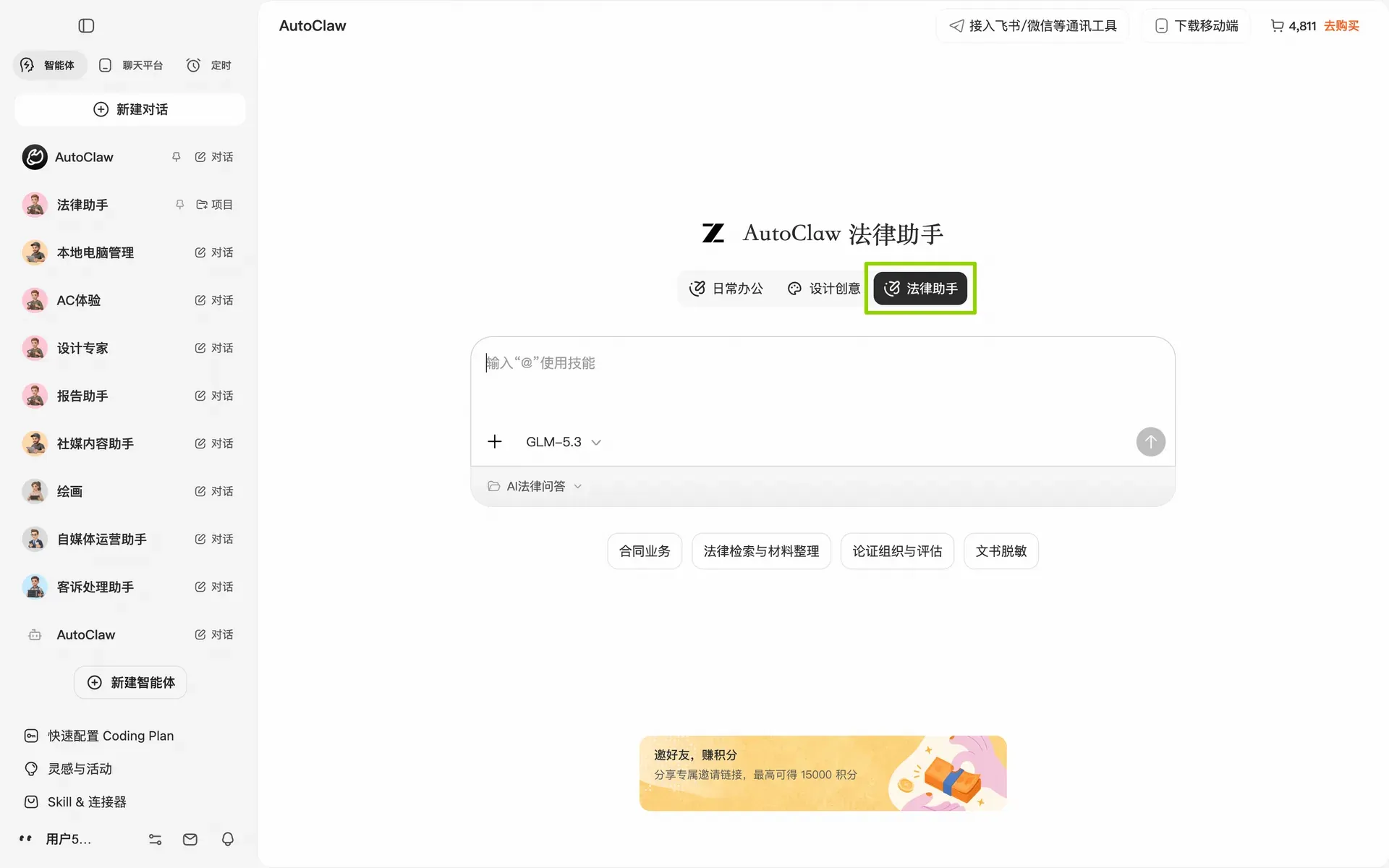
Task: Click 接入飞书/微信等通讯工具 button
Action: click(1032, 26)
